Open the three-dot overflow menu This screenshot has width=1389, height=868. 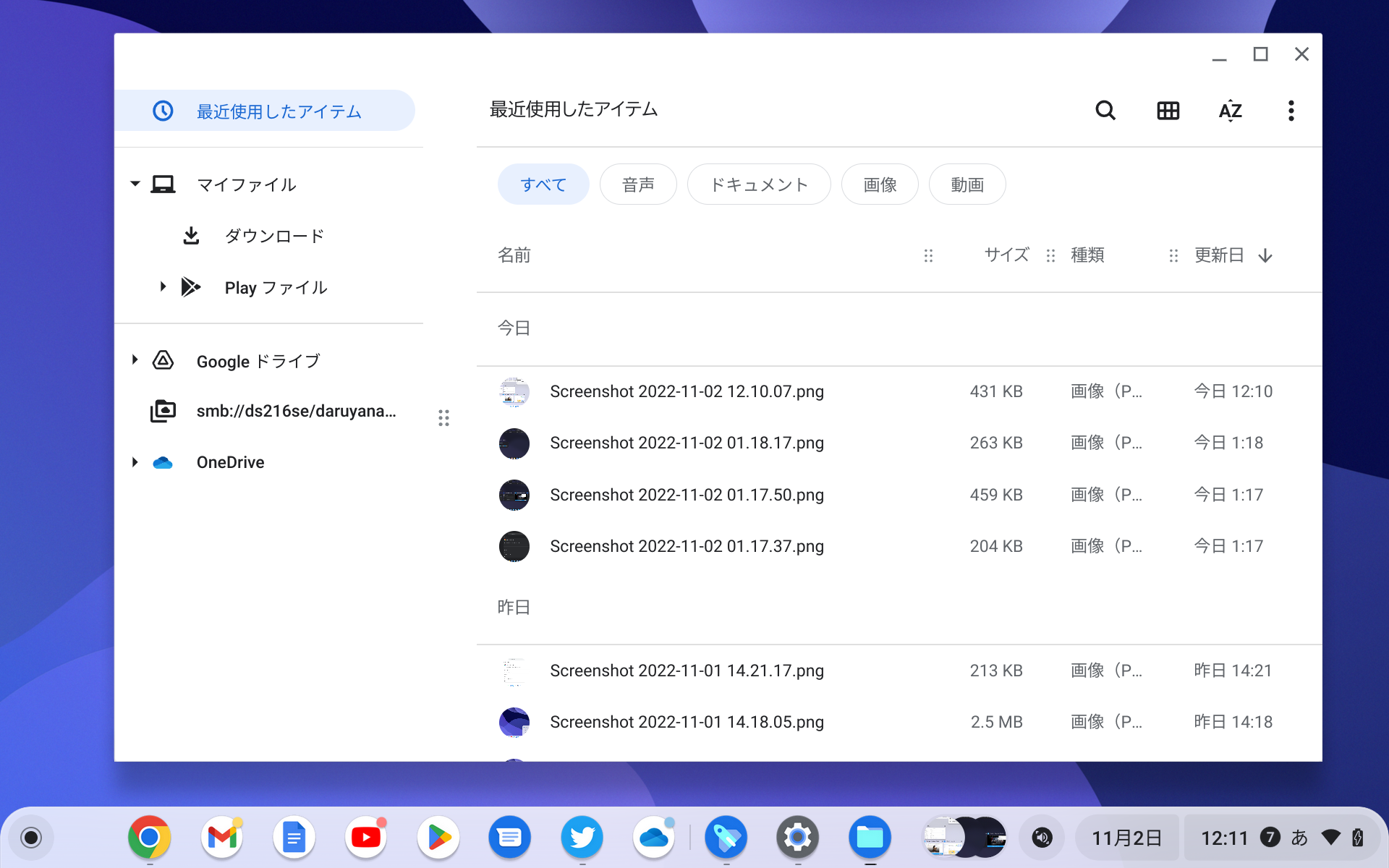coord(1291,110)
